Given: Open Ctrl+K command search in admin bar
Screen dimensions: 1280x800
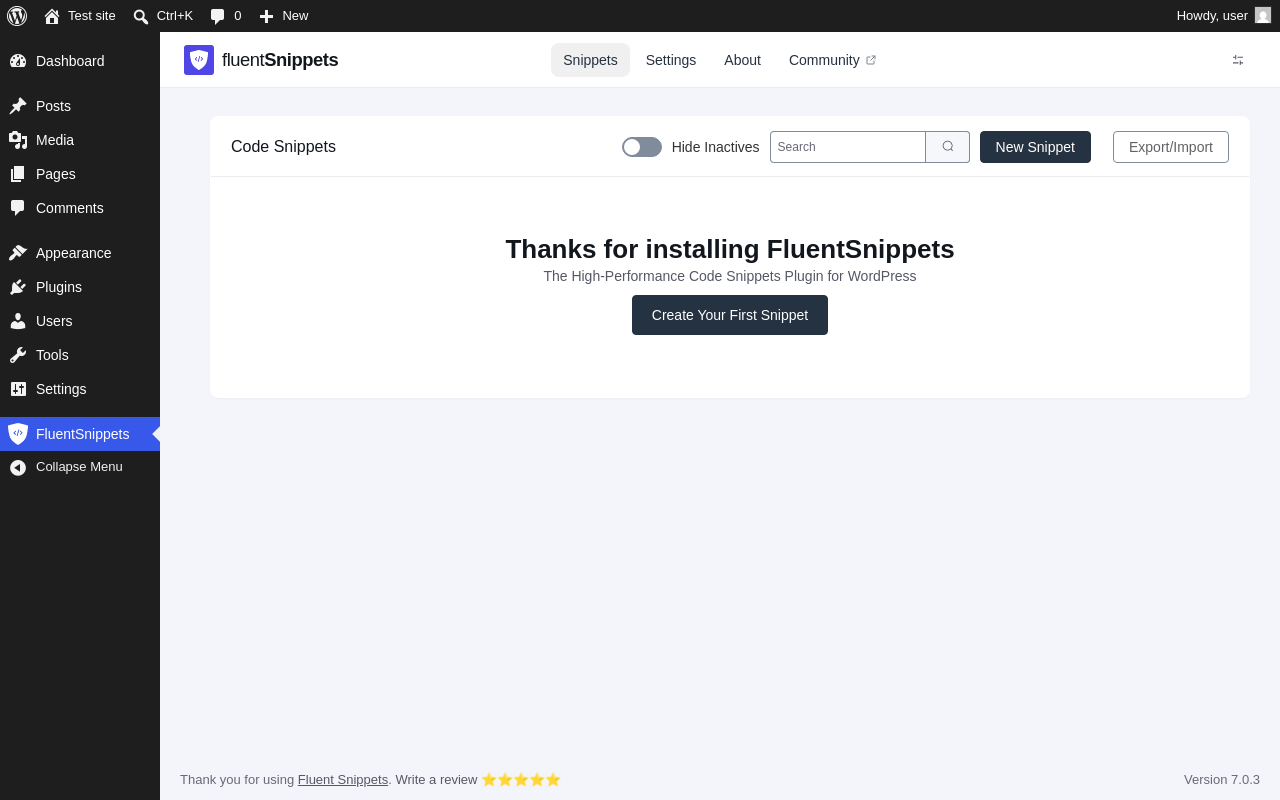Looking at the screenshot, I should coord(163,16).
